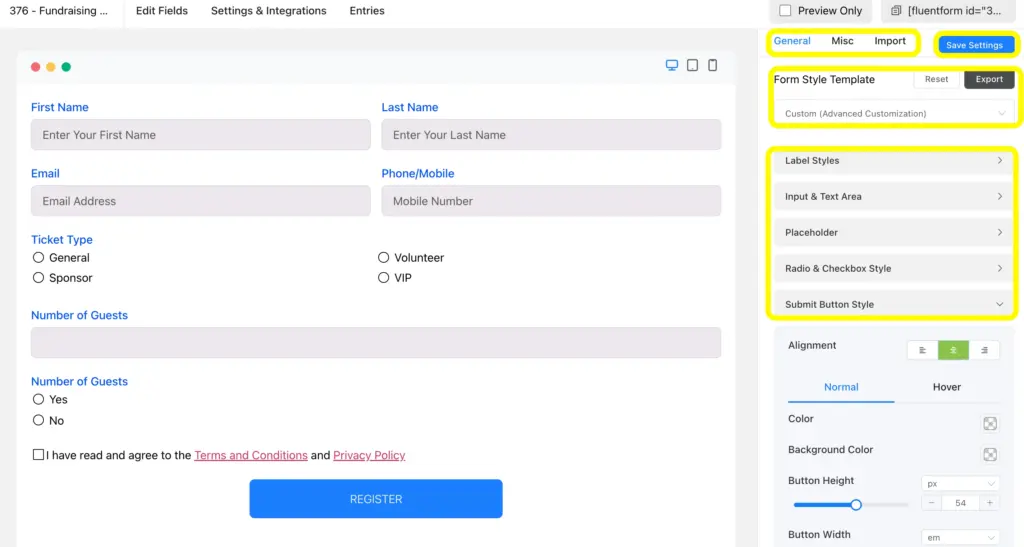Switch to the Normal state tab
Screen dimensions: 1024x547
840,387
